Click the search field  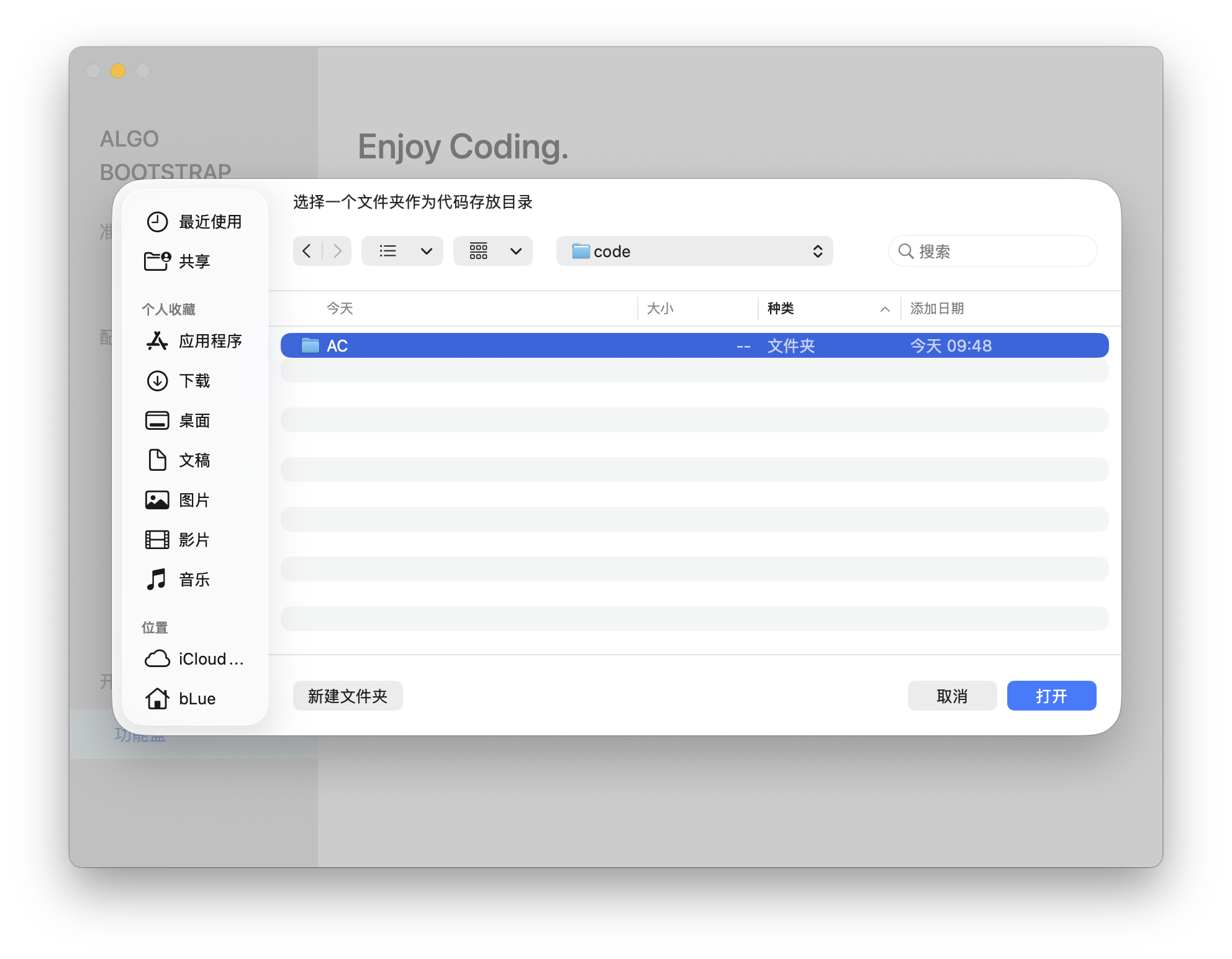[x=1001, y=251]
